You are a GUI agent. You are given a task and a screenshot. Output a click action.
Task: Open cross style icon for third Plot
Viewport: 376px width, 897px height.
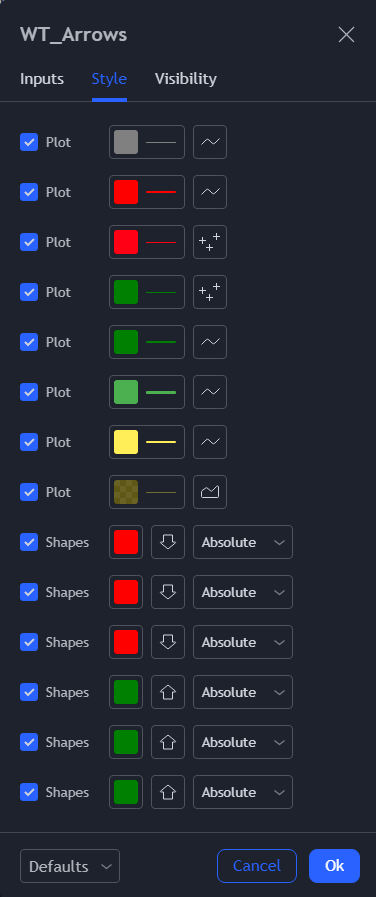pyautogui.click(x=210, y=242)
